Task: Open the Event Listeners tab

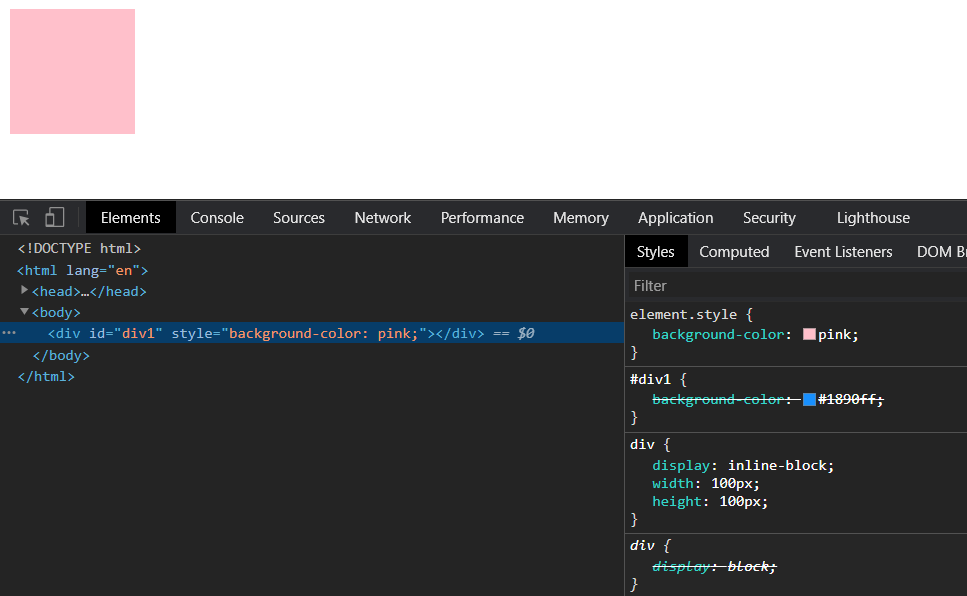Action: [843, 252]
